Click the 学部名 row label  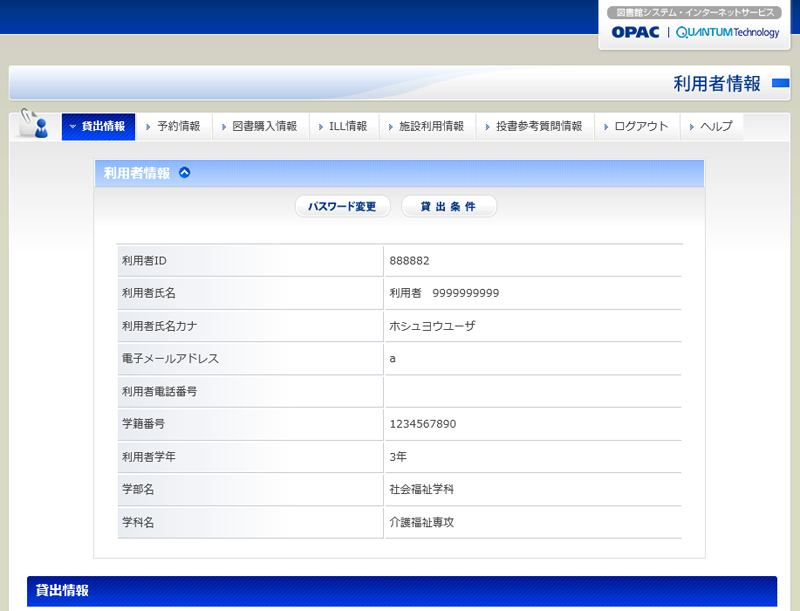(138, 489)
